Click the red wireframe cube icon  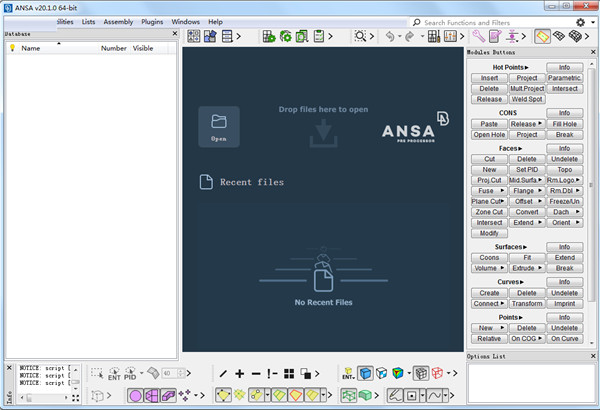[x=437, y=373]
